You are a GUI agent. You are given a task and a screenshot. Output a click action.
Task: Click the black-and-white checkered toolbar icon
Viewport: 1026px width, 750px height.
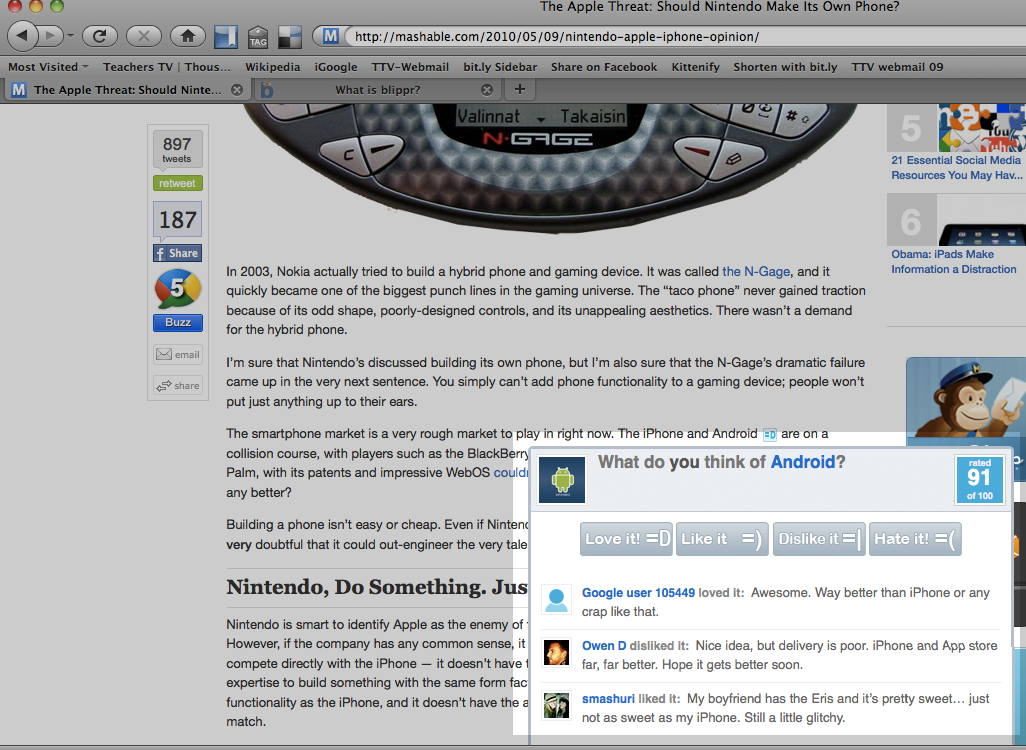[x=290, y=37]
